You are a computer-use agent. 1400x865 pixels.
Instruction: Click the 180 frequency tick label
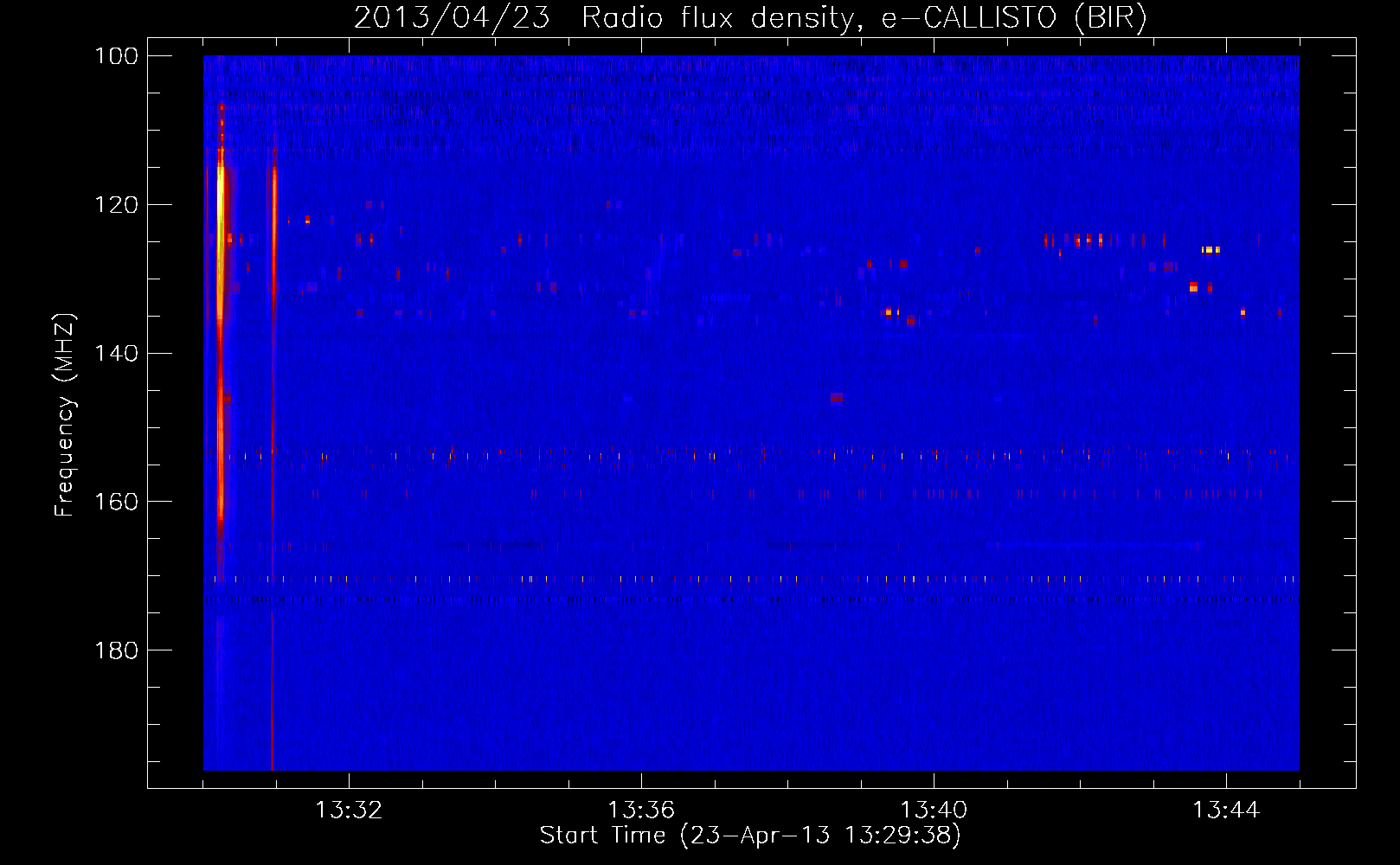pyautogui.click(x=116, y=650)
